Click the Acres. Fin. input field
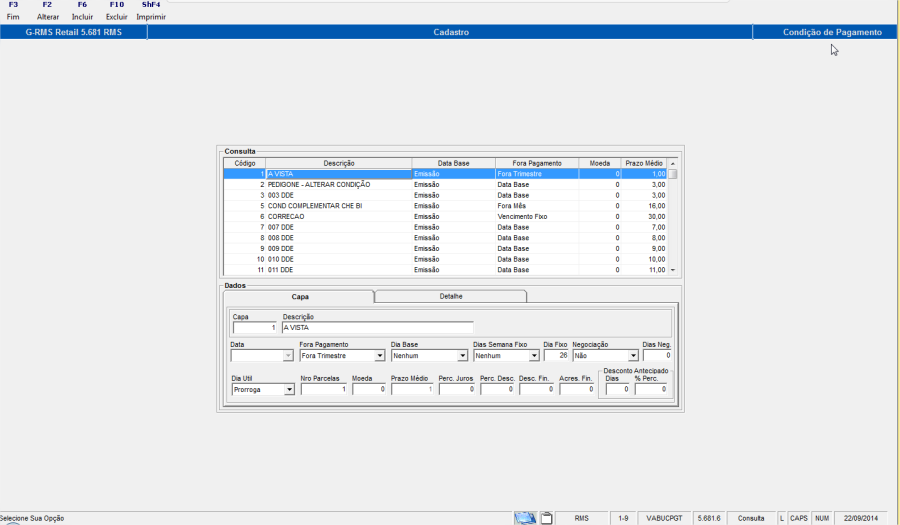The height and width of the screenshot is (525, 900). 577,390
